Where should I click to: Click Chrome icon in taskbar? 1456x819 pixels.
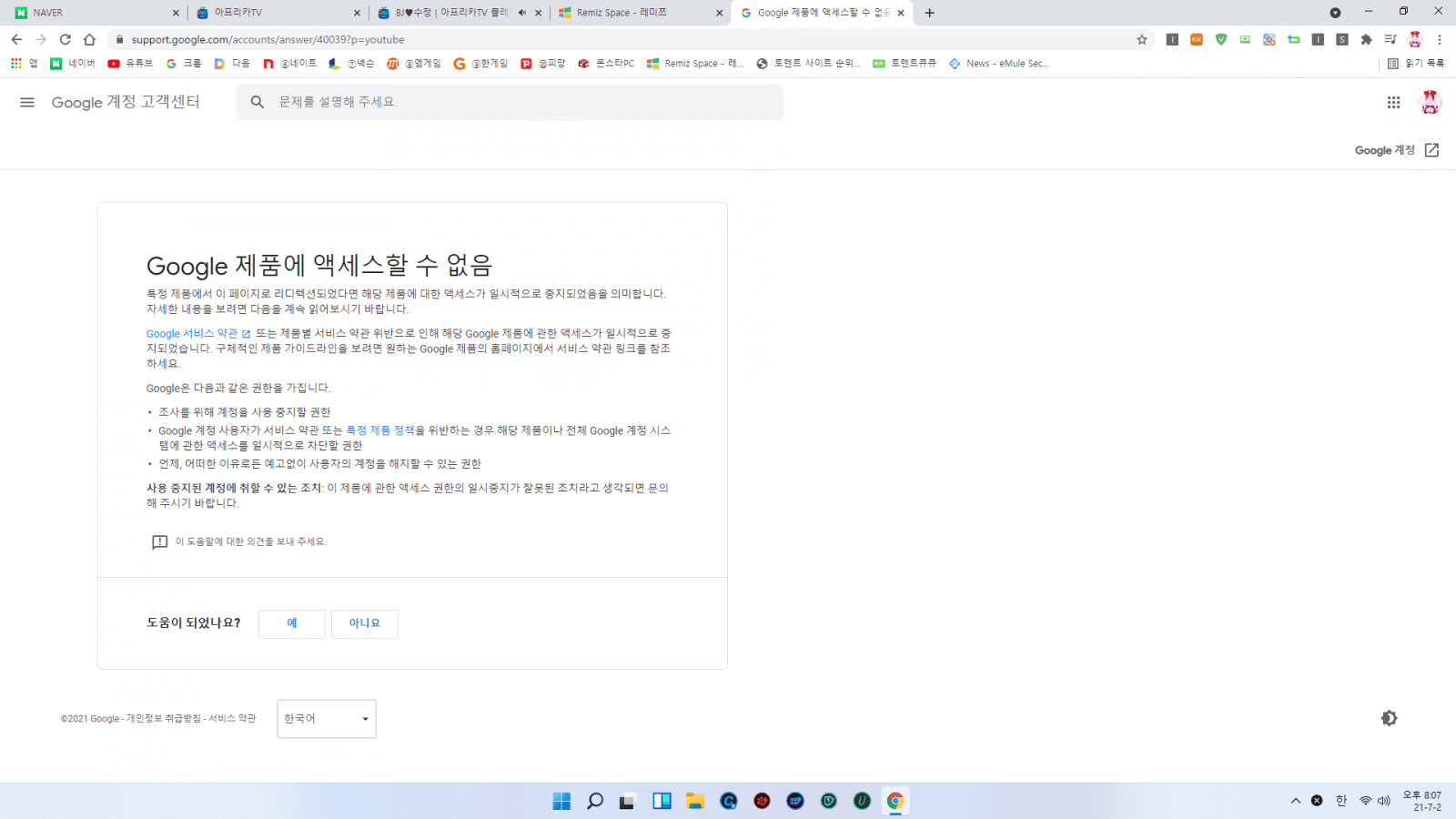pyautogui.click(x=895, y=801)
